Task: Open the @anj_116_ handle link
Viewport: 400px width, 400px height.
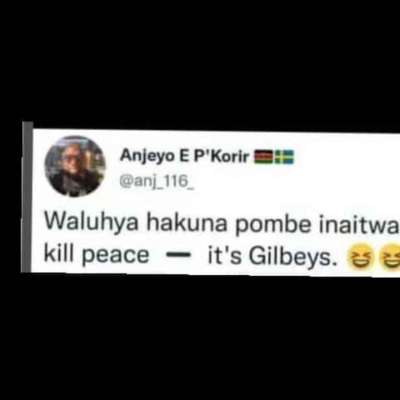Action: pos(157,182)
